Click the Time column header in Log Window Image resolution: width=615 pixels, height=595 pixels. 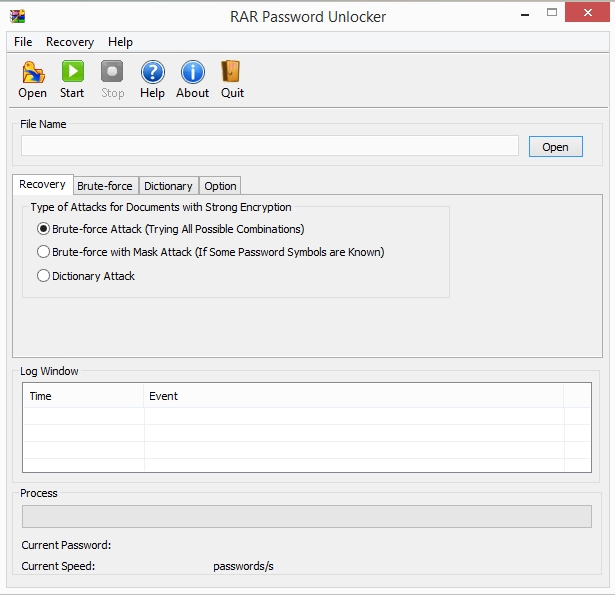pos(84,396)
